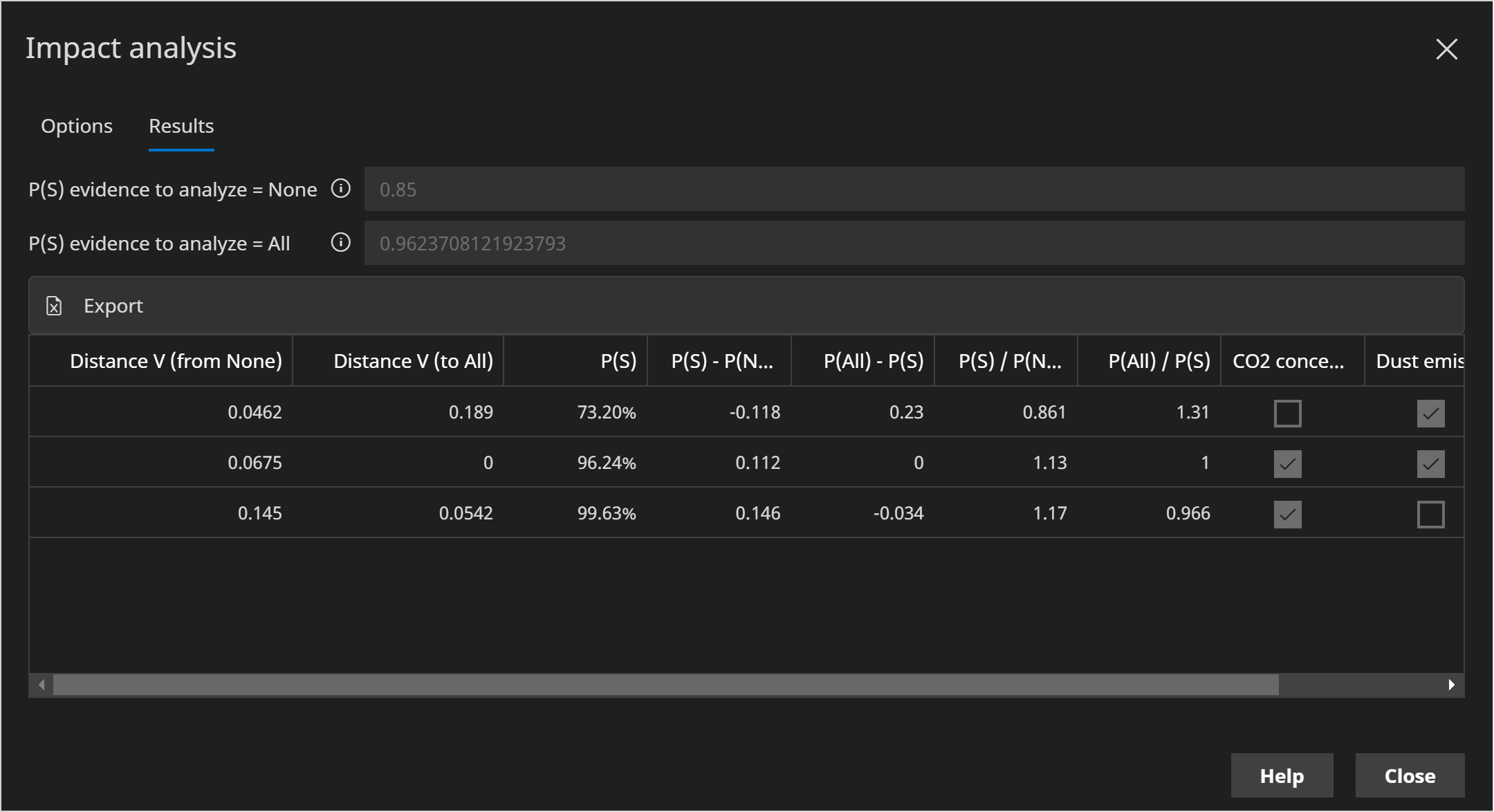Uncheck CO2 concentration box in third row

(x=1287, y=515)
